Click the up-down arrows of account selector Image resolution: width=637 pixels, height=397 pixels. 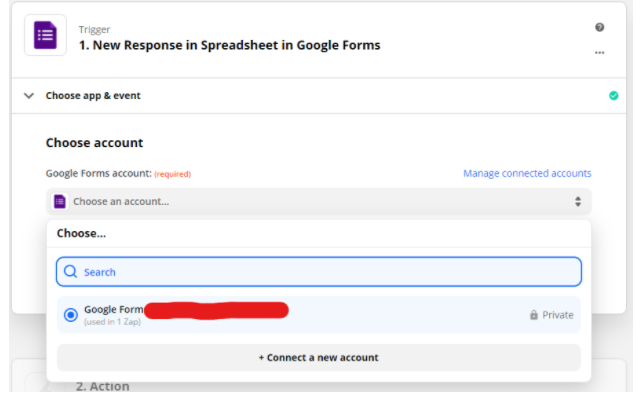(x=577, y=202)
